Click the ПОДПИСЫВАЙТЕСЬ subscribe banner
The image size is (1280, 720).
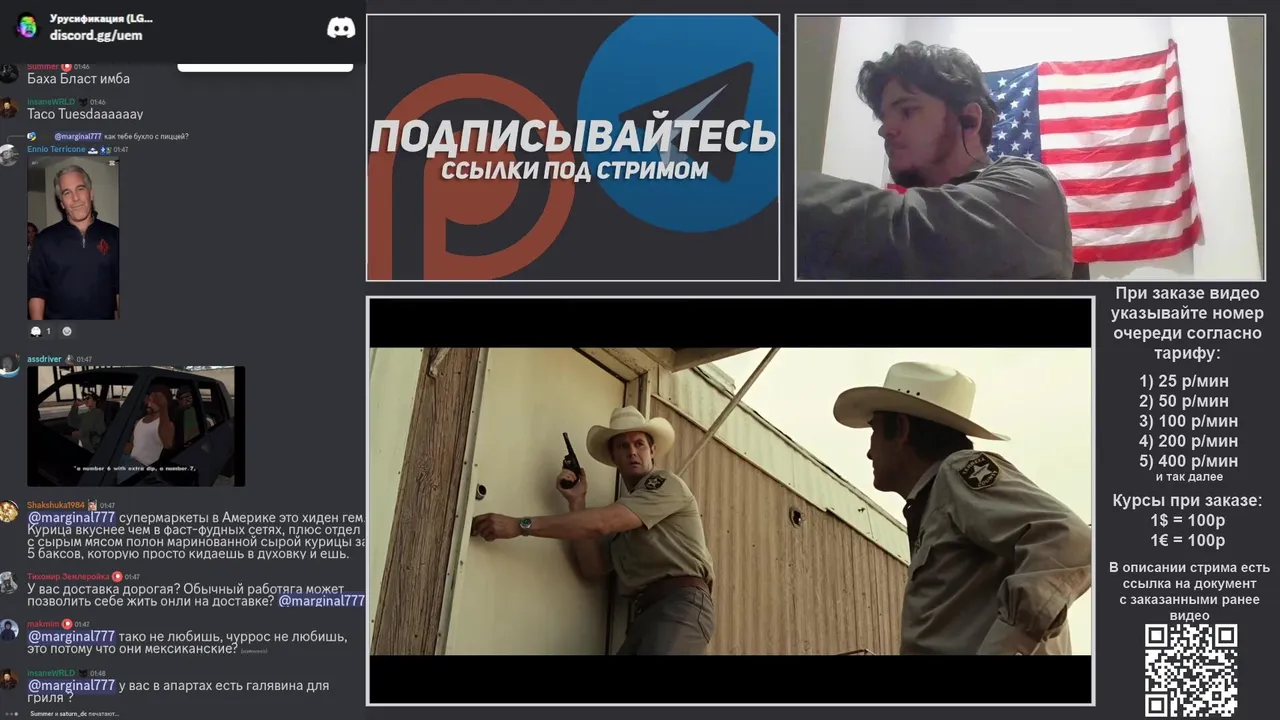coord(572,147)
